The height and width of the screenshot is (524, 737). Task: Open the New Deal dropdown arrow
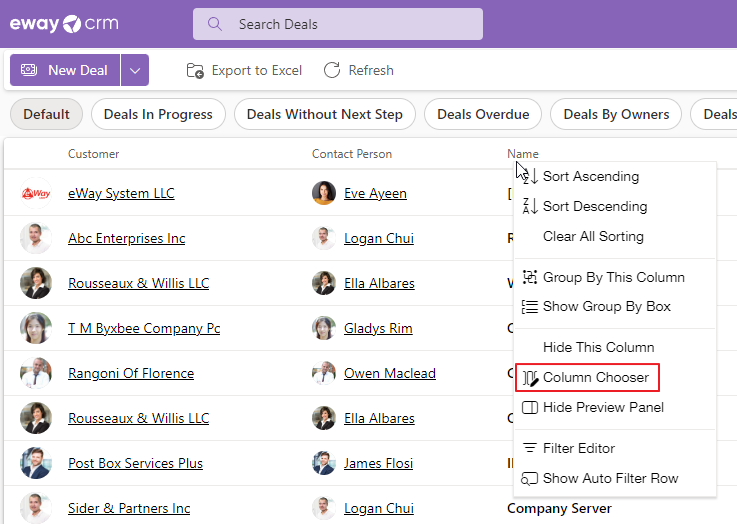135,70
